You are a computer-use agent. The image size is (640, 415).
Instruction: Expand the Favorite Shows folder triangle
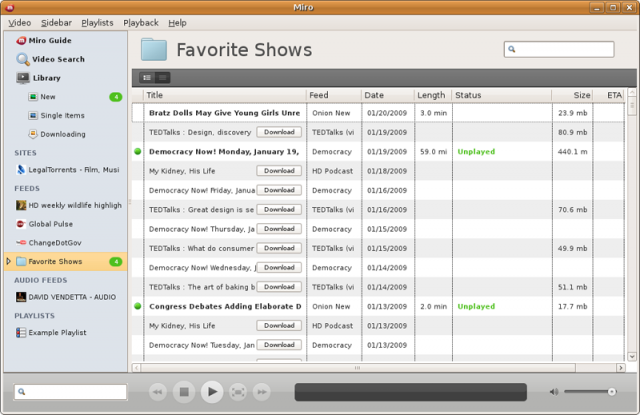click(x=9, y=261)
